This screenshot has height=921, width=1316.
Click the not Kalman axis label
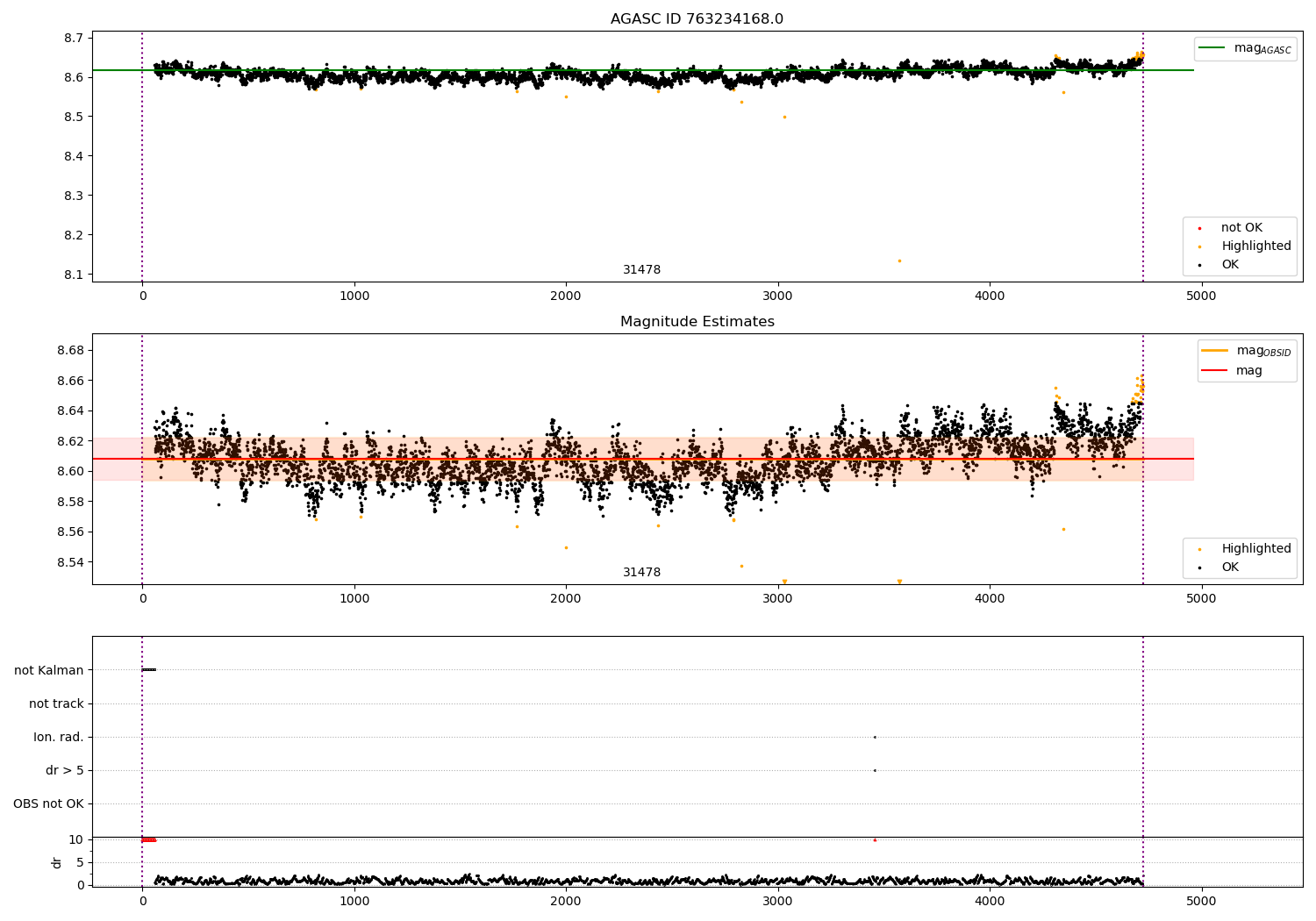[49, 670]
